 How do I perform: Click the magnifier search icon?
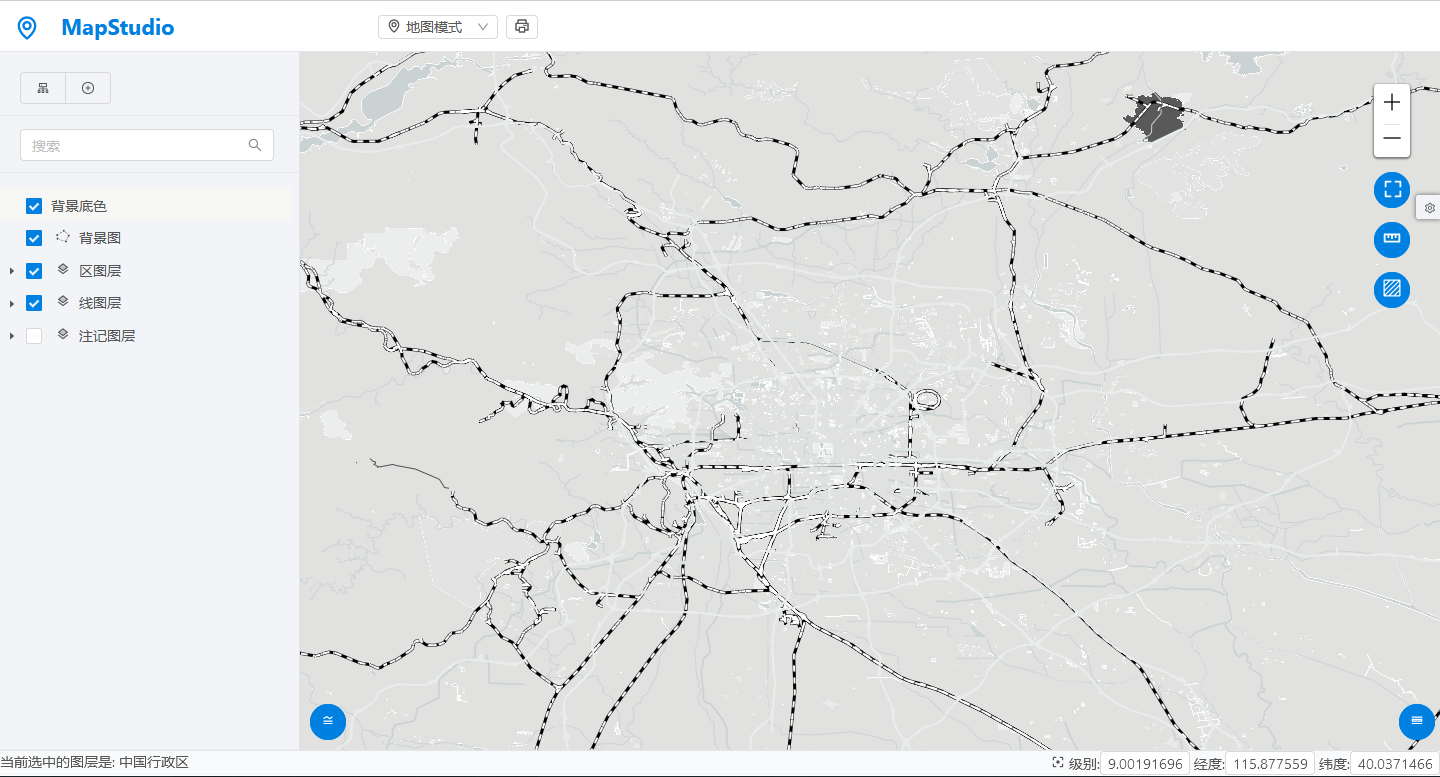point(255,145)
